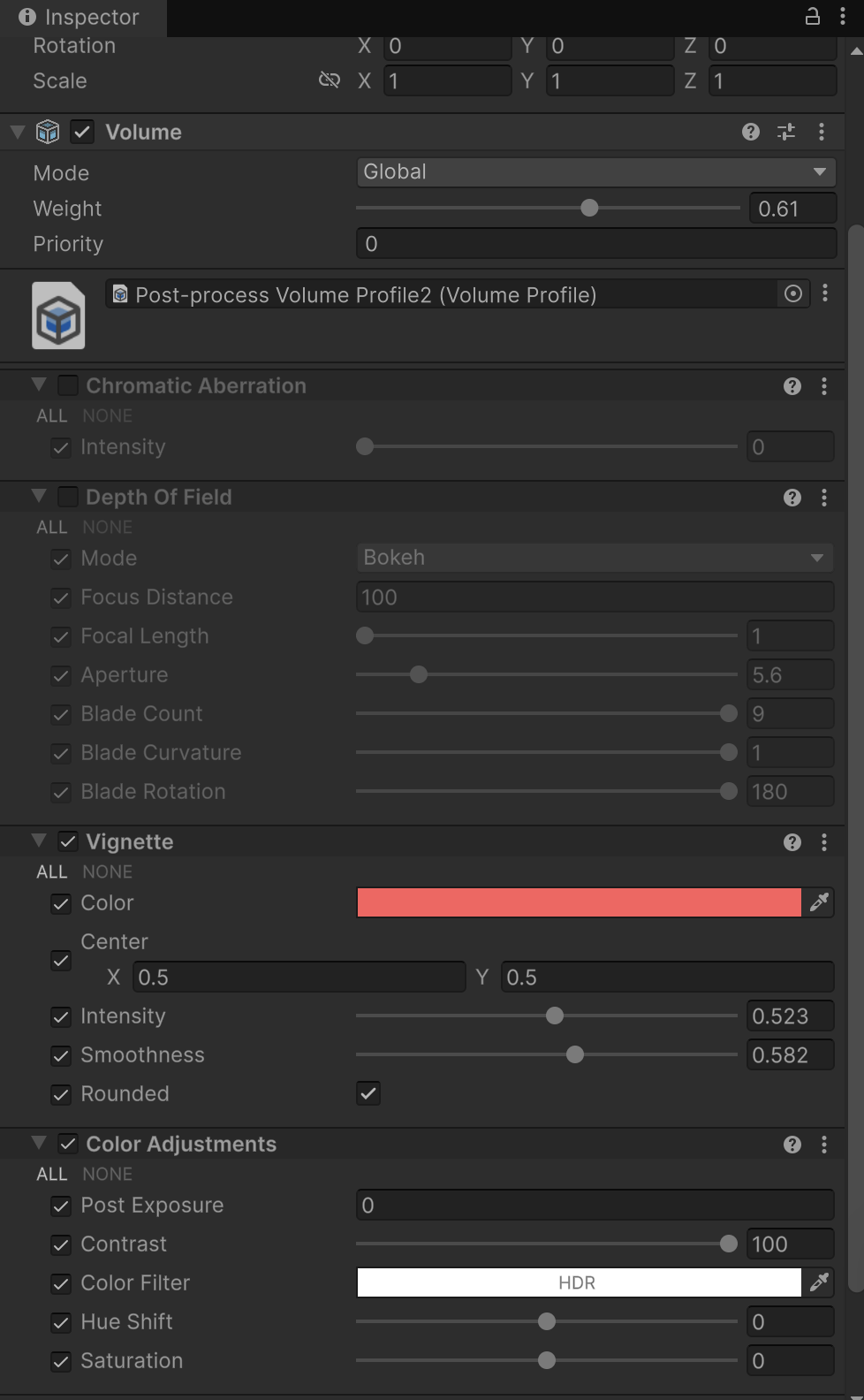This screenshot has height=1400, width=864.
Task: Toggle the Scale constrained proportions link icon
Action: [329, 80]
